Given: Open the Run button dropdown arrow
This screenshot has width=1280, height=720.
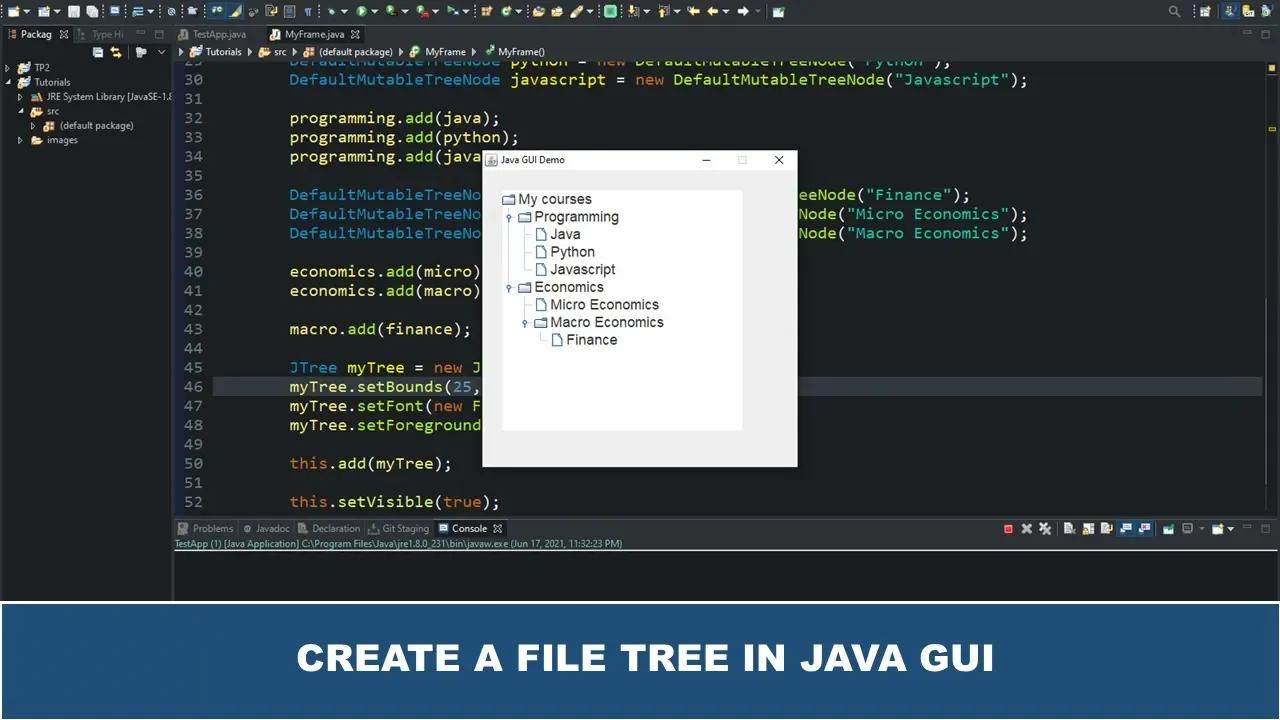Looking at the screenshot, I should click(375, 11).
